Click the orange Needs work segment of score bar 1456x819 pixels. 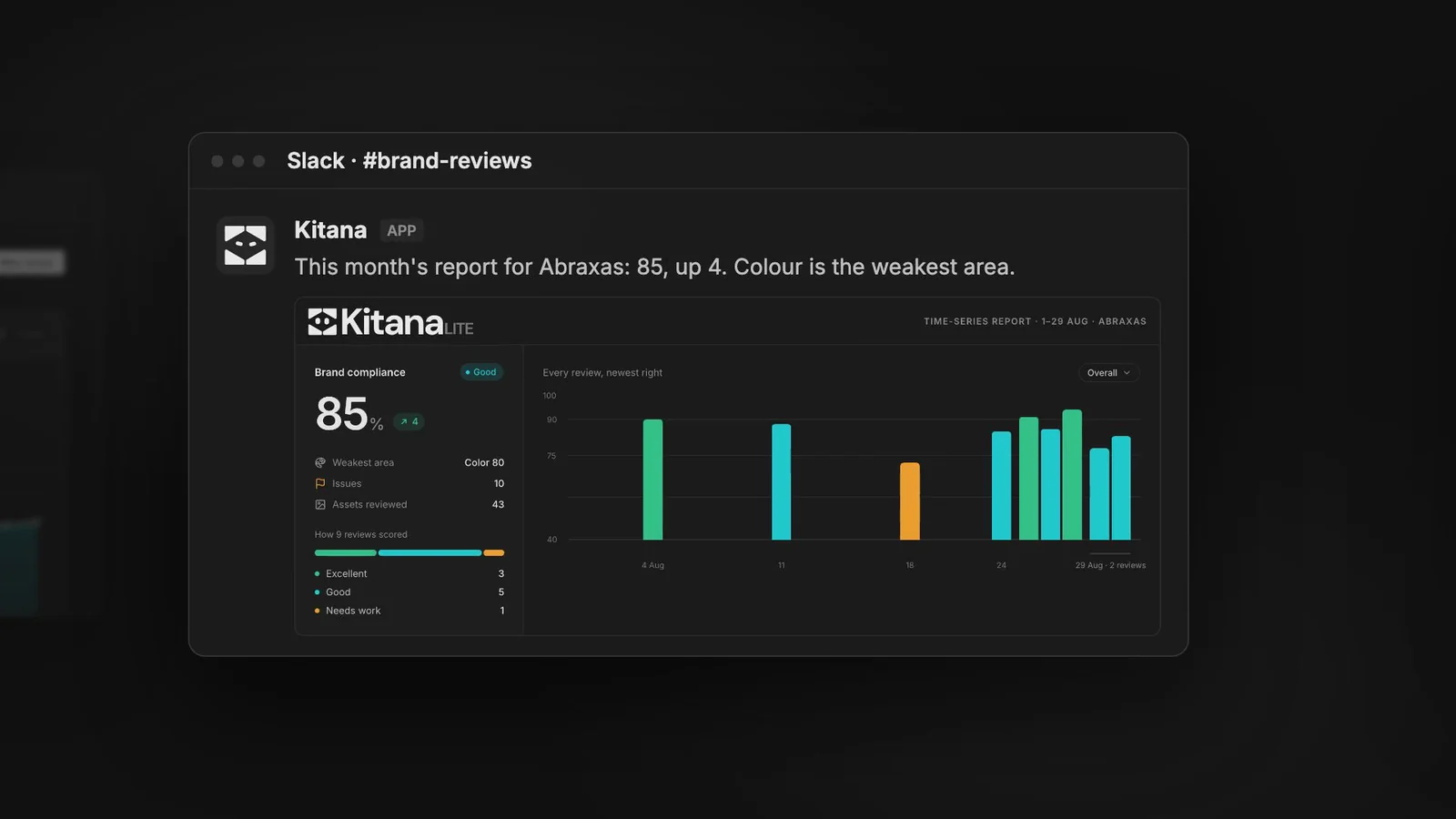(x=494, y=552)
